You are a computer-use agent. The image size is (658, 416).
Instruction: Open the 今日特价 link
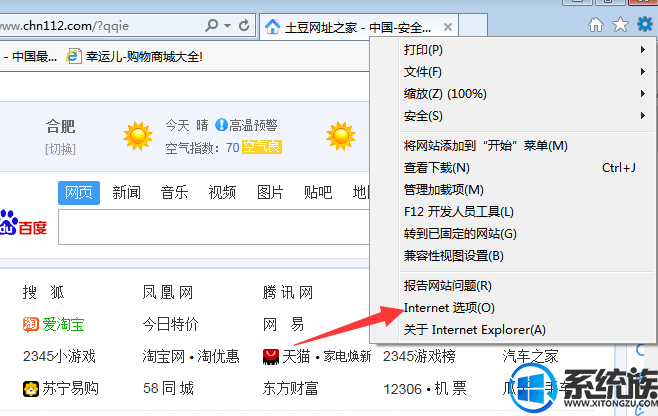coord(170,324)
